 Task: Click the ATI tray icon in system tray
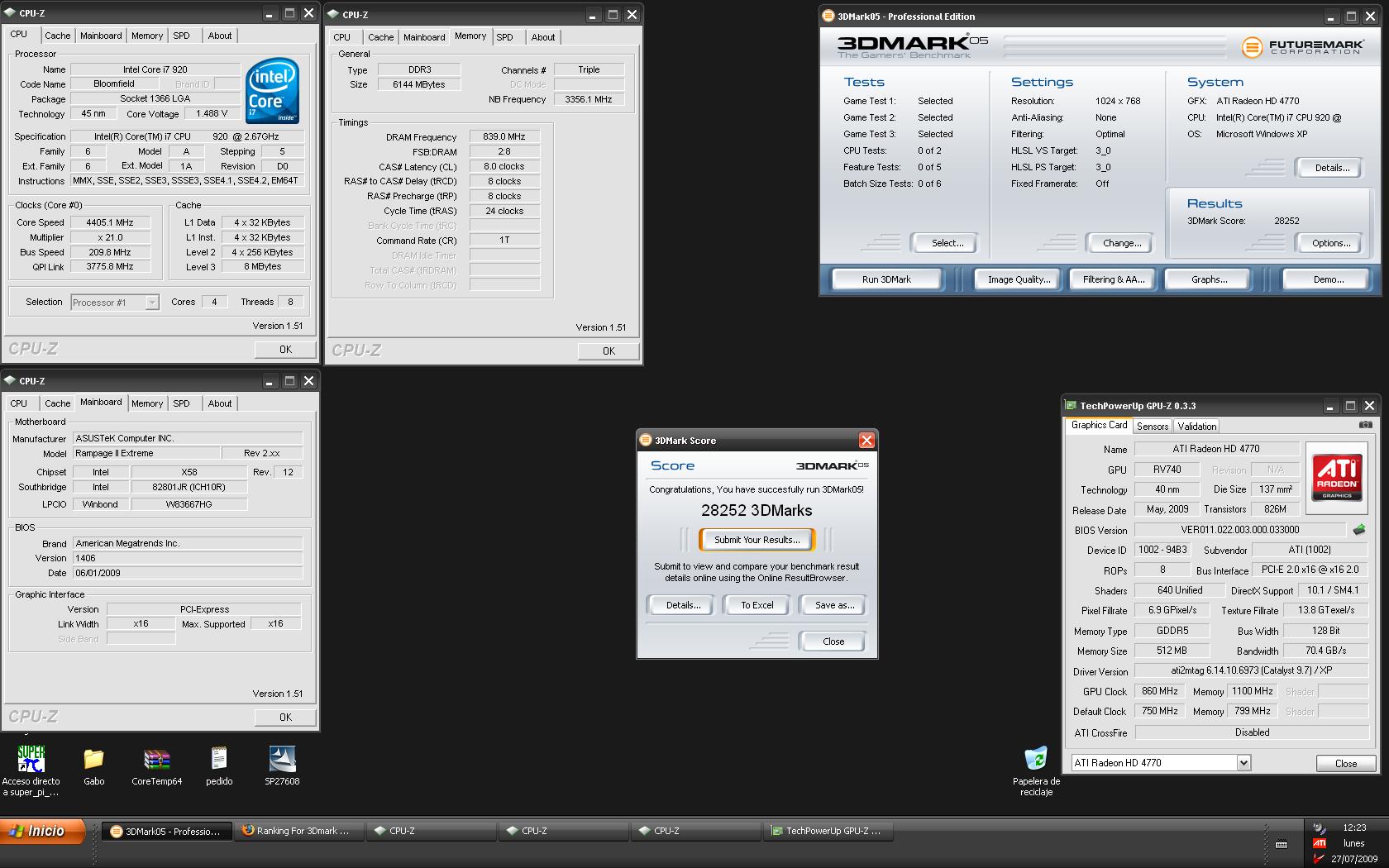pyautogui.click(x=1320, y=843)
